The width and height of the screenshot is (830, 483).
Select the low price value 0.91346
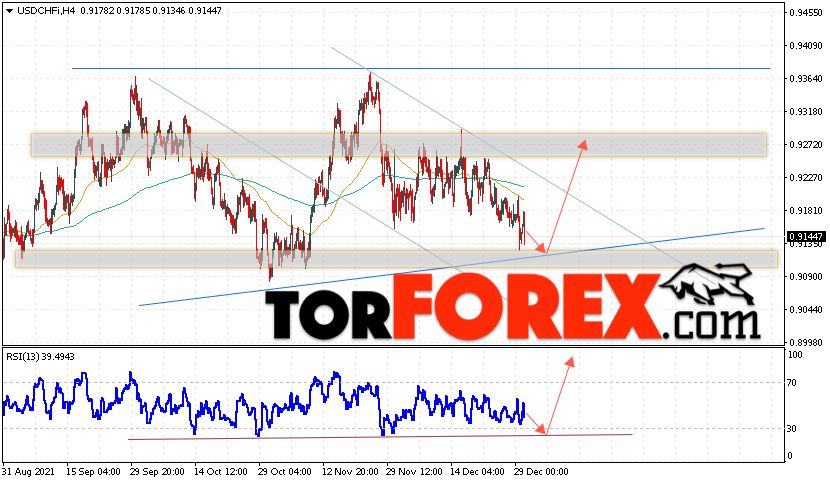pos(169,11)
